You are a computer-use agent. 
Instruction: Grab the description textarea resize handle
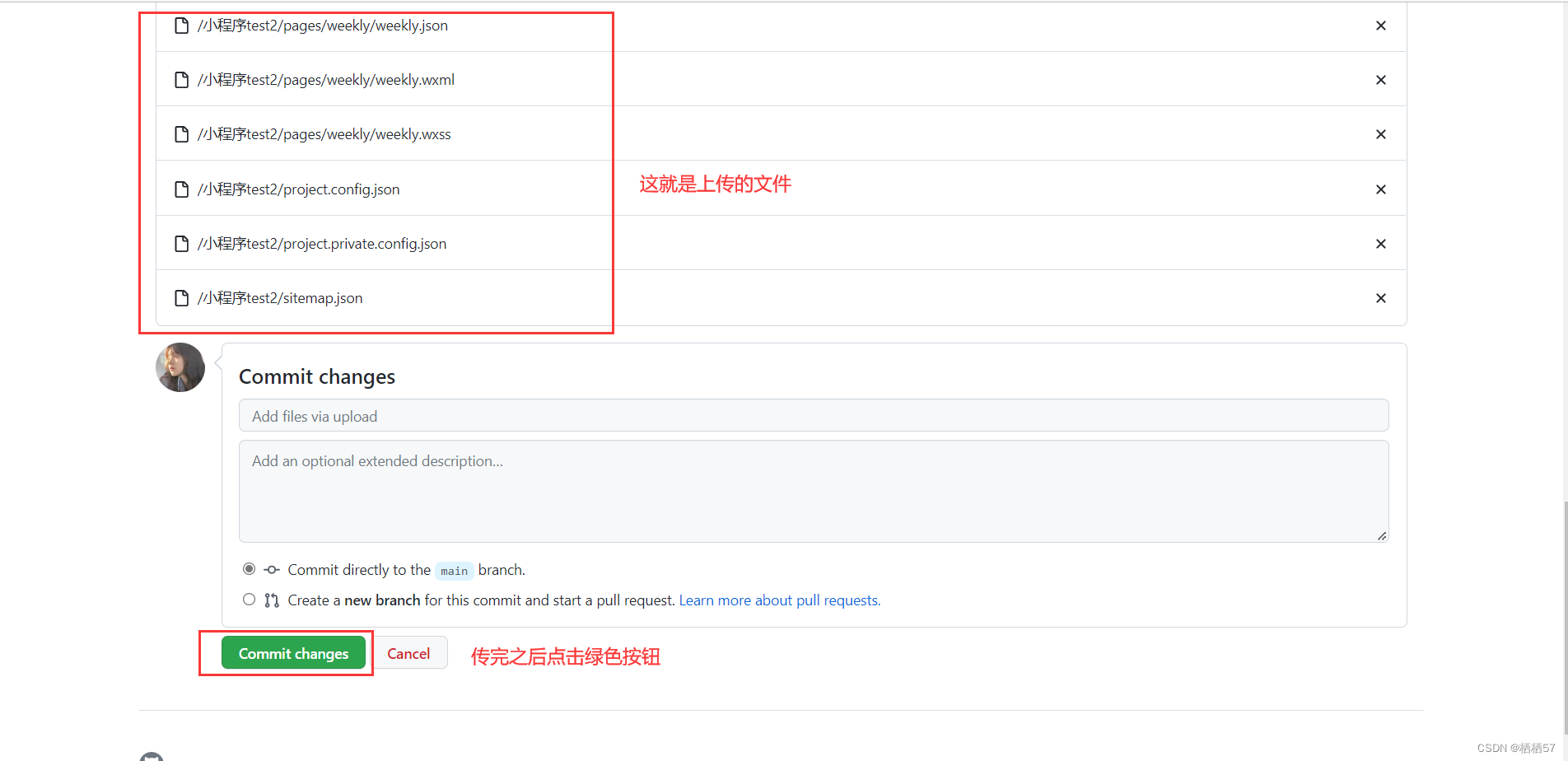pyautogui.click(x=1382, y=536)
